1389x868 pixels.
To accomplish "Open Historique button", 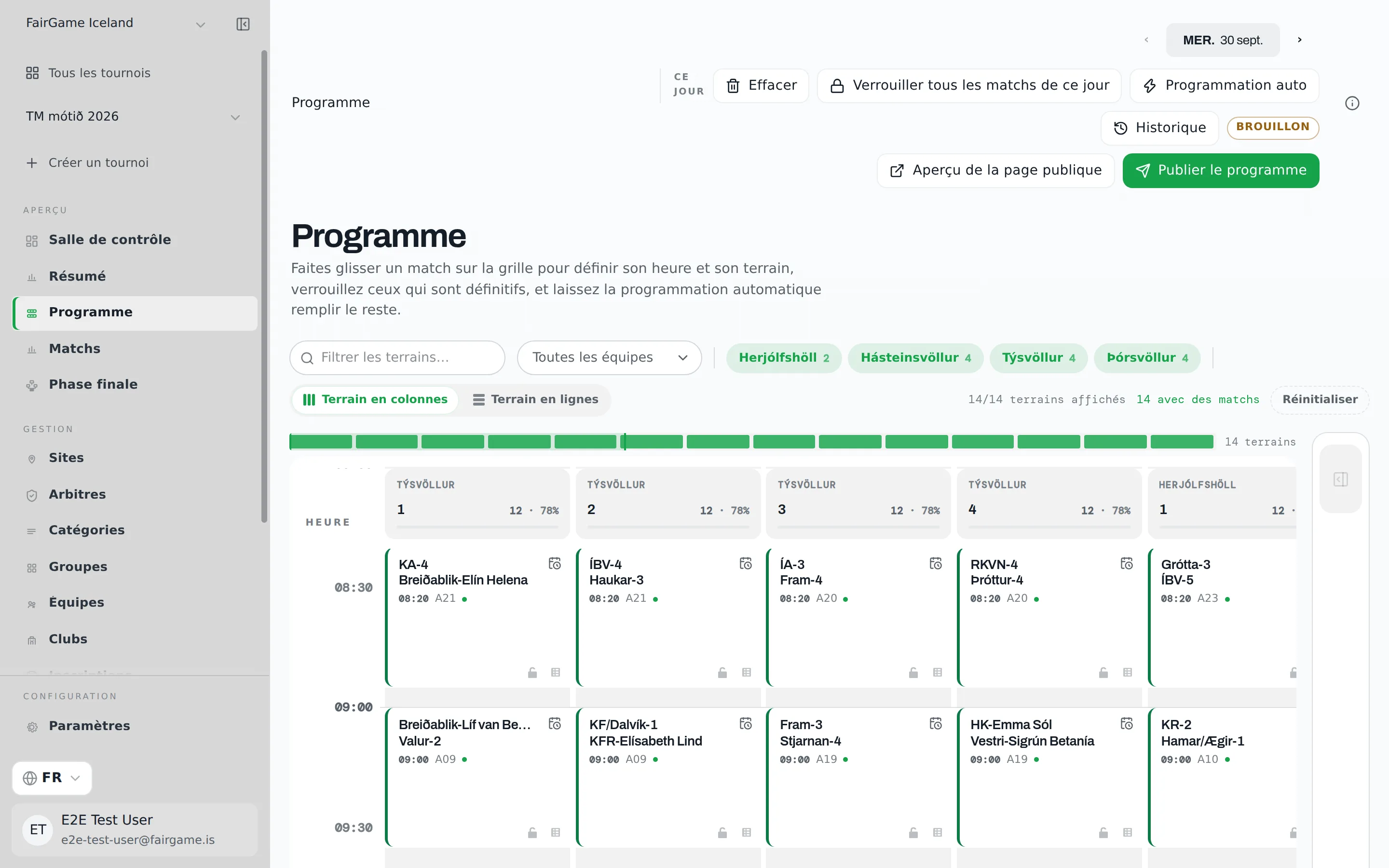I will coord(1159,128).
